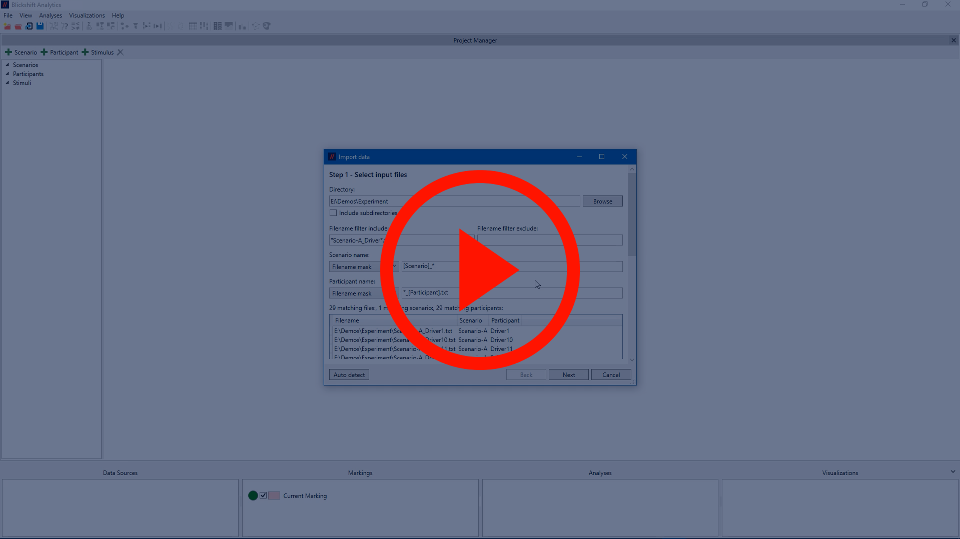Click the blue floppy disk Save icon
This screenshot has width=960, height=539.
tap(40, 26)
